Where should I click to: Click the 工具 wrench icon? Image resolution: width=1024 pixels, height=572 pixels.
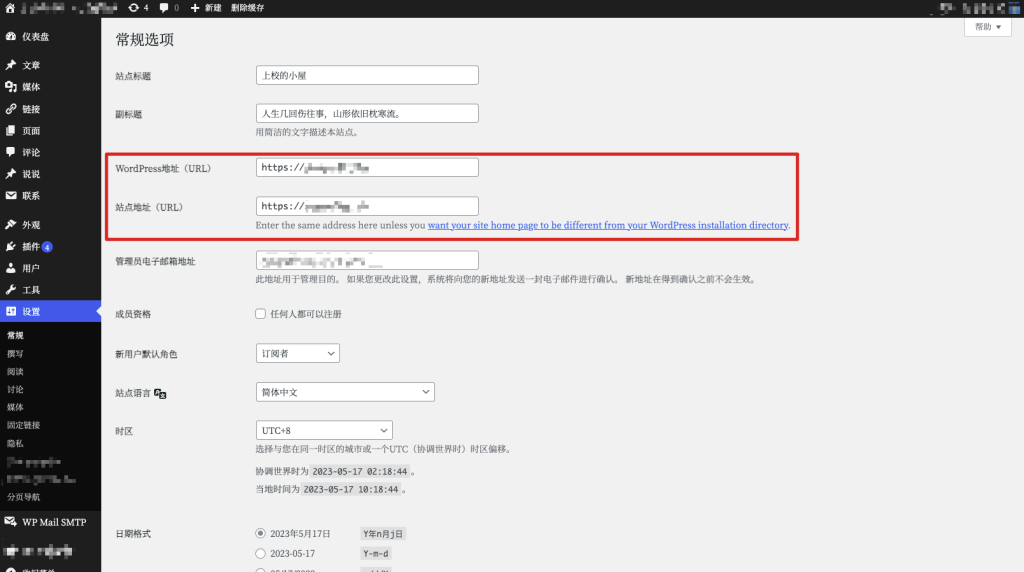[10, 290]
